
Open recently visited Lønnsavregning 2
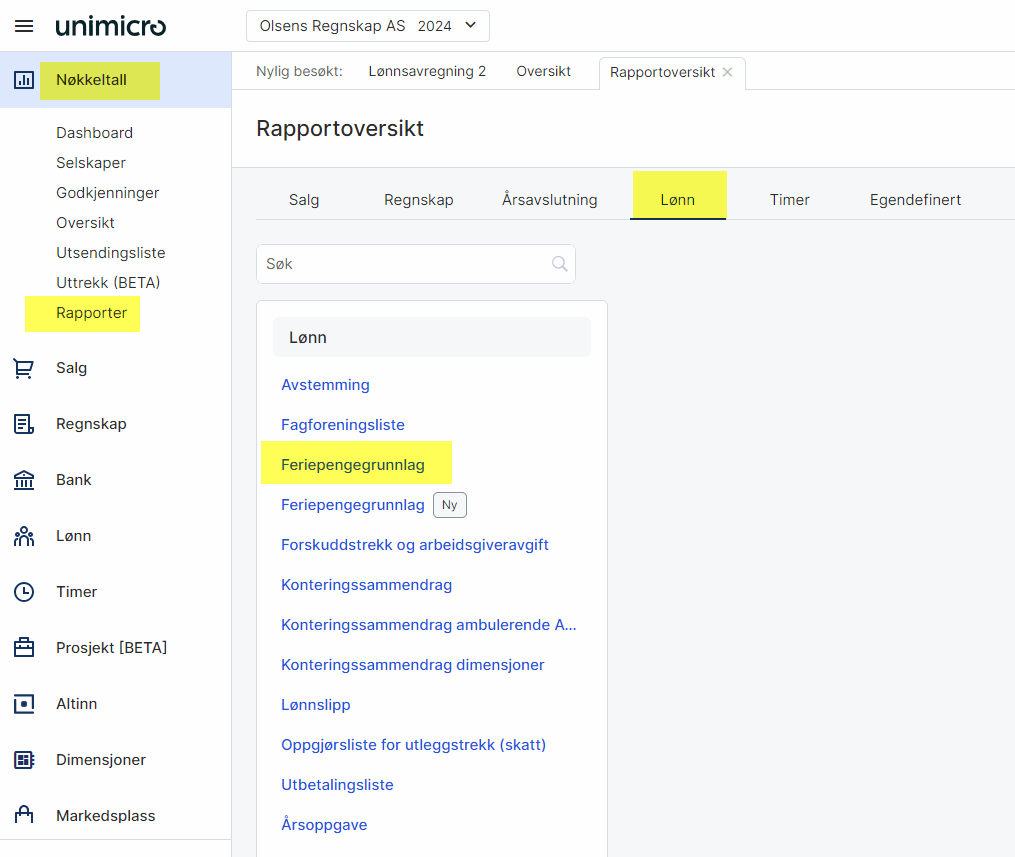pyautogui.click(x=427, y=72)
